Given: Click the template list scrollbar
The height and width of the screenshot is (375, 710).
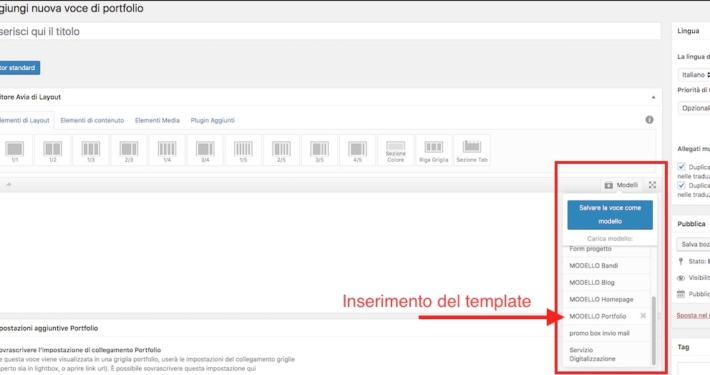Looking at the screenshot, I should point(653,330).
